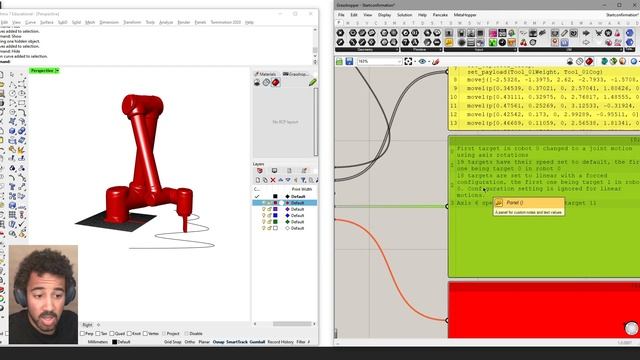The image size is (640, 360).
Task: Toggle Grid Snap in the Rhino status bar
Action: click(x=173, y=342)
